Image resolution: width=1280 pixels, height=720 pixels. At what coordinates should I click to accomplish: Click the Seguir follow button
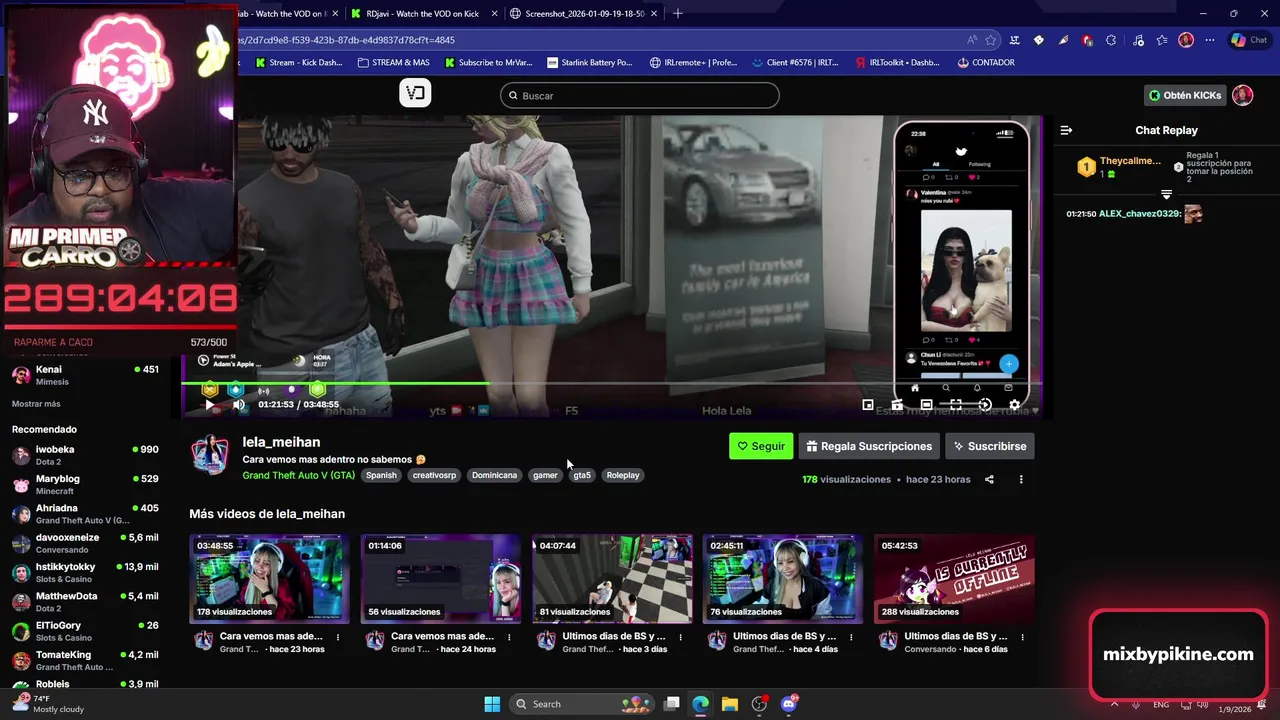[761, 446]
